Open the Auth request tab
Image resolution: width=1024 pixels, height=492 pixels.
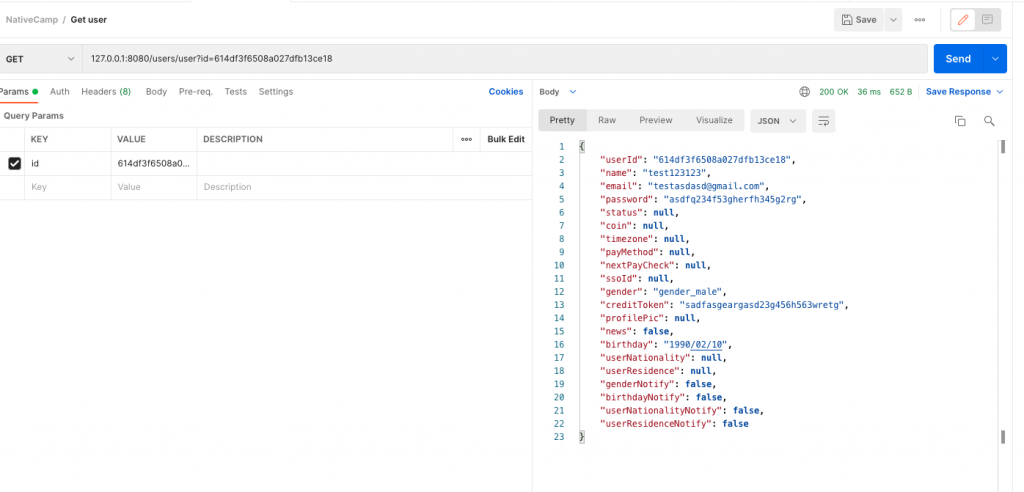click(x=60, y=92)
